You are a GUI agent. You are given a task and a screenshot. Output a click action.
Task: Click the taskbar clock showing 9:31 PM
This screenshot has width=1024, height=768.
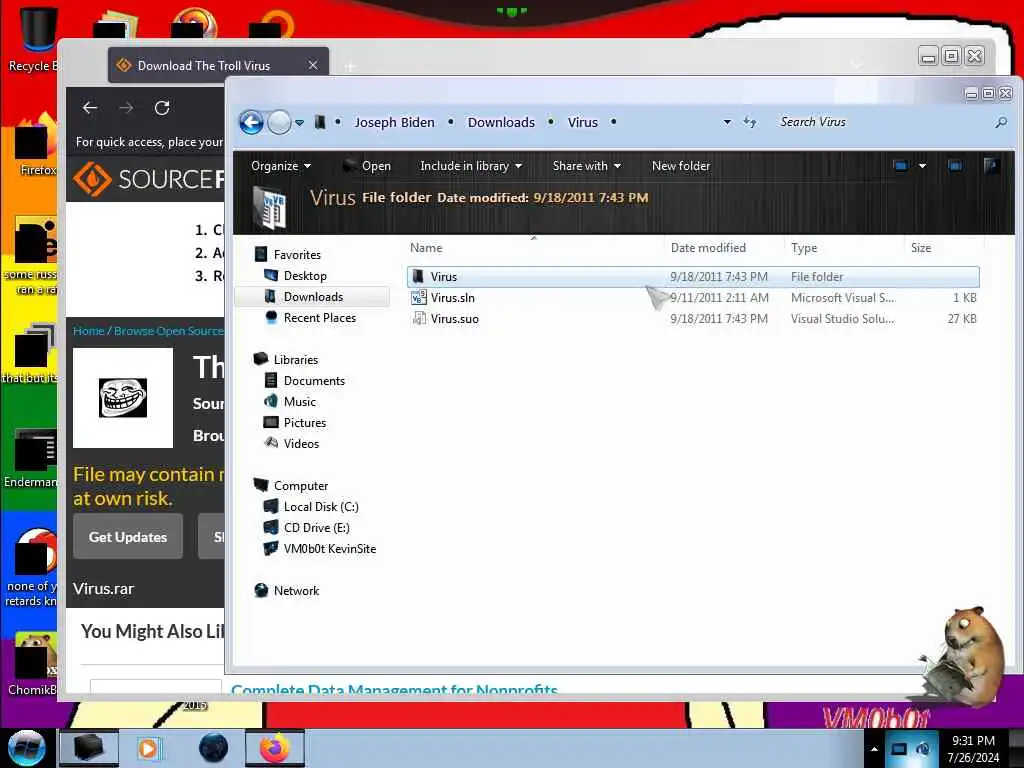[973, 749]
